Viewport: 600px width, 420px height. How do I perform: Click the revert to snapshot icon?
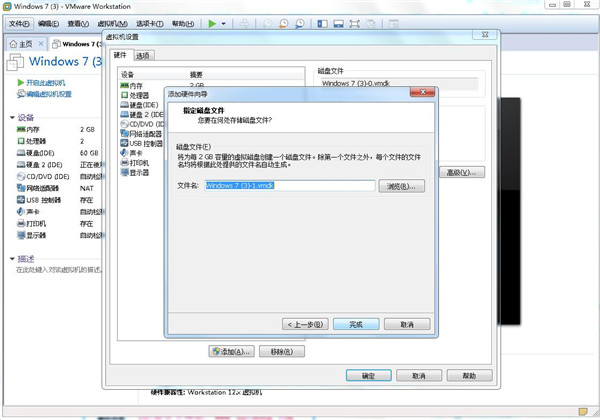284,24
